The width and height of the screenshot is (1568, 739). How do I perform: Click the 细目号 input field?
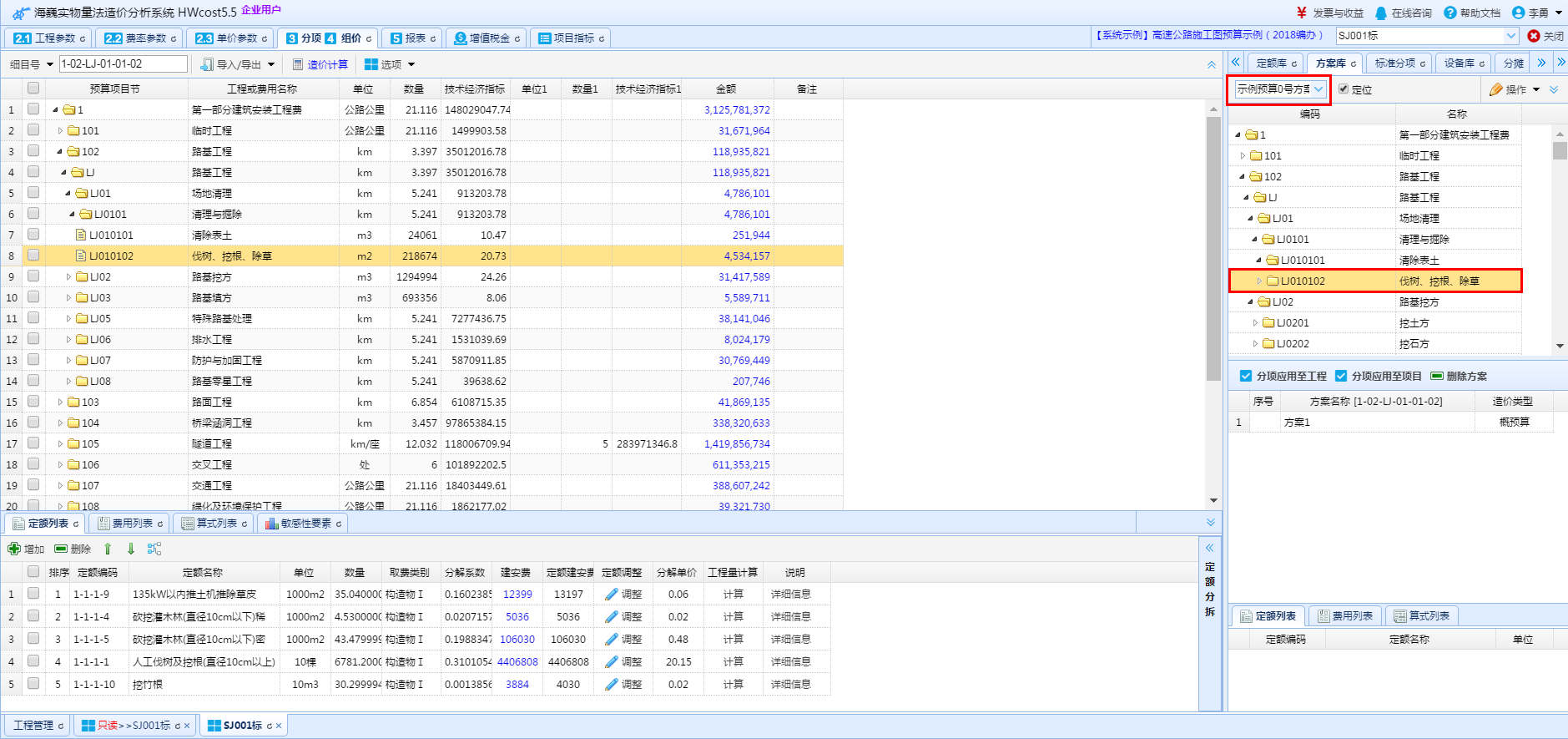[x=123, y=64]
